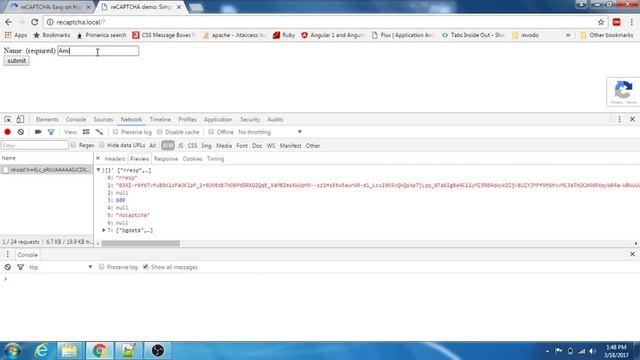Click the capture screenshots camera icon
Screen dimensions: 640x360
[x=38, y=132]
